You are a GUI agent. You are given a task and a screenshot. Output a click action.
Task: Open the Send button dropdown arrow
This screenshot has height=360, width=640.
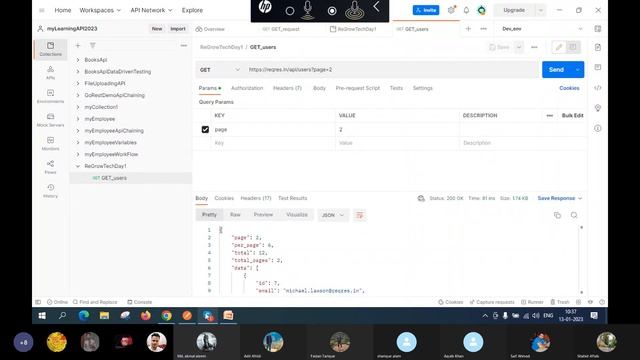(578, 70)
